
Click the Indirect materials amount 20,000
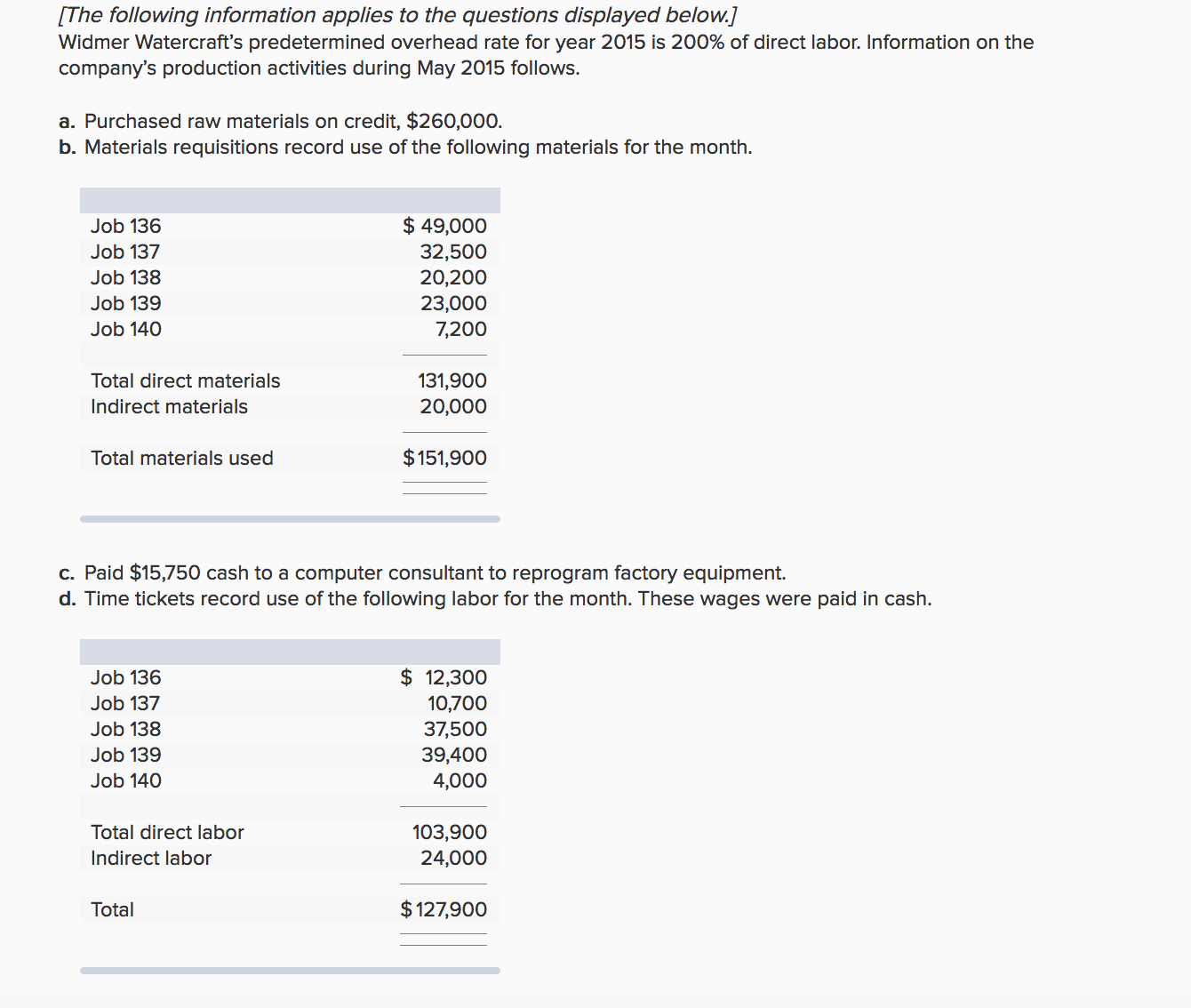(x=453, y=406)
